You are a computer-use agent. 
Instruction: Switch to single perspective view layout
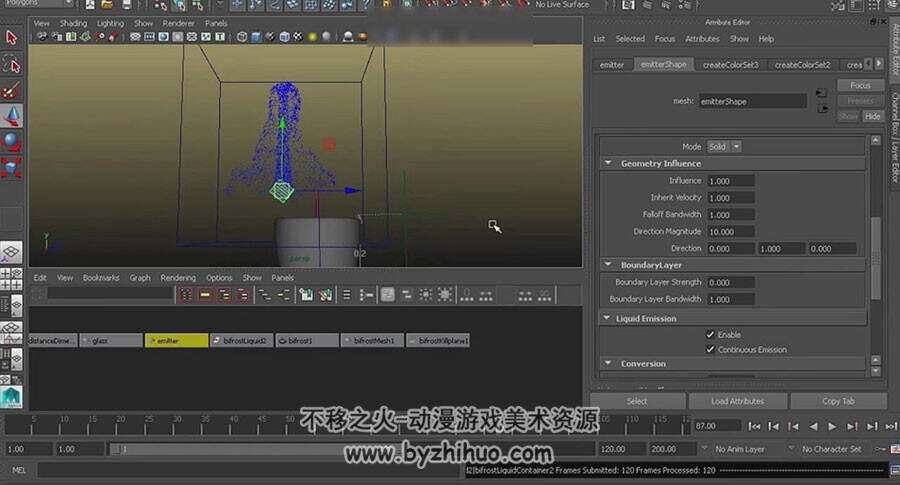[x=11, y=252]
